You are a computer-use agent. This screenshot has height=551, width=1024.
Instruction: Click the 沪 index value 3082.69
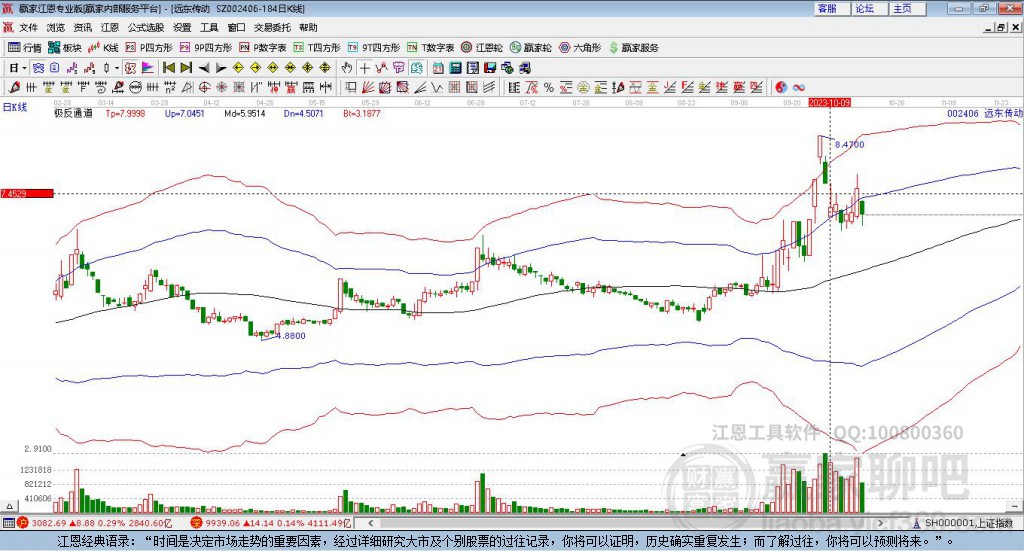(50, 523)
